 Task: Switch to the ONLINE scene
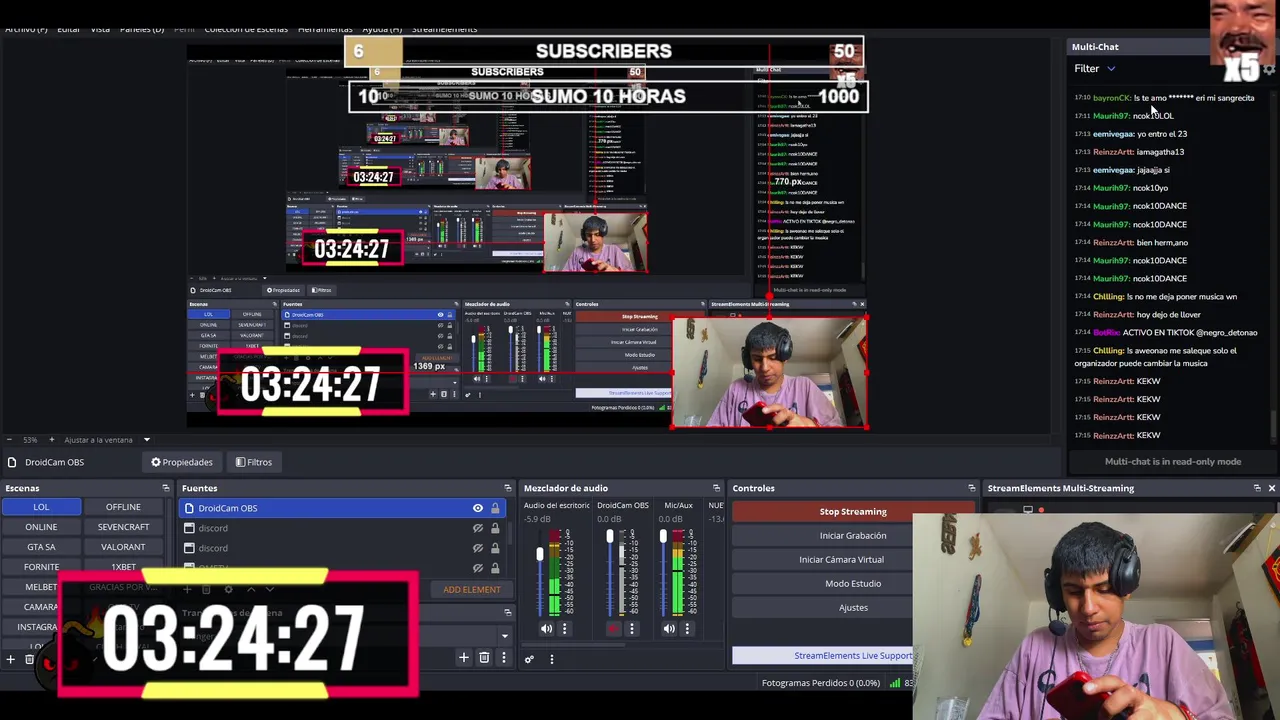coord(41,527)
